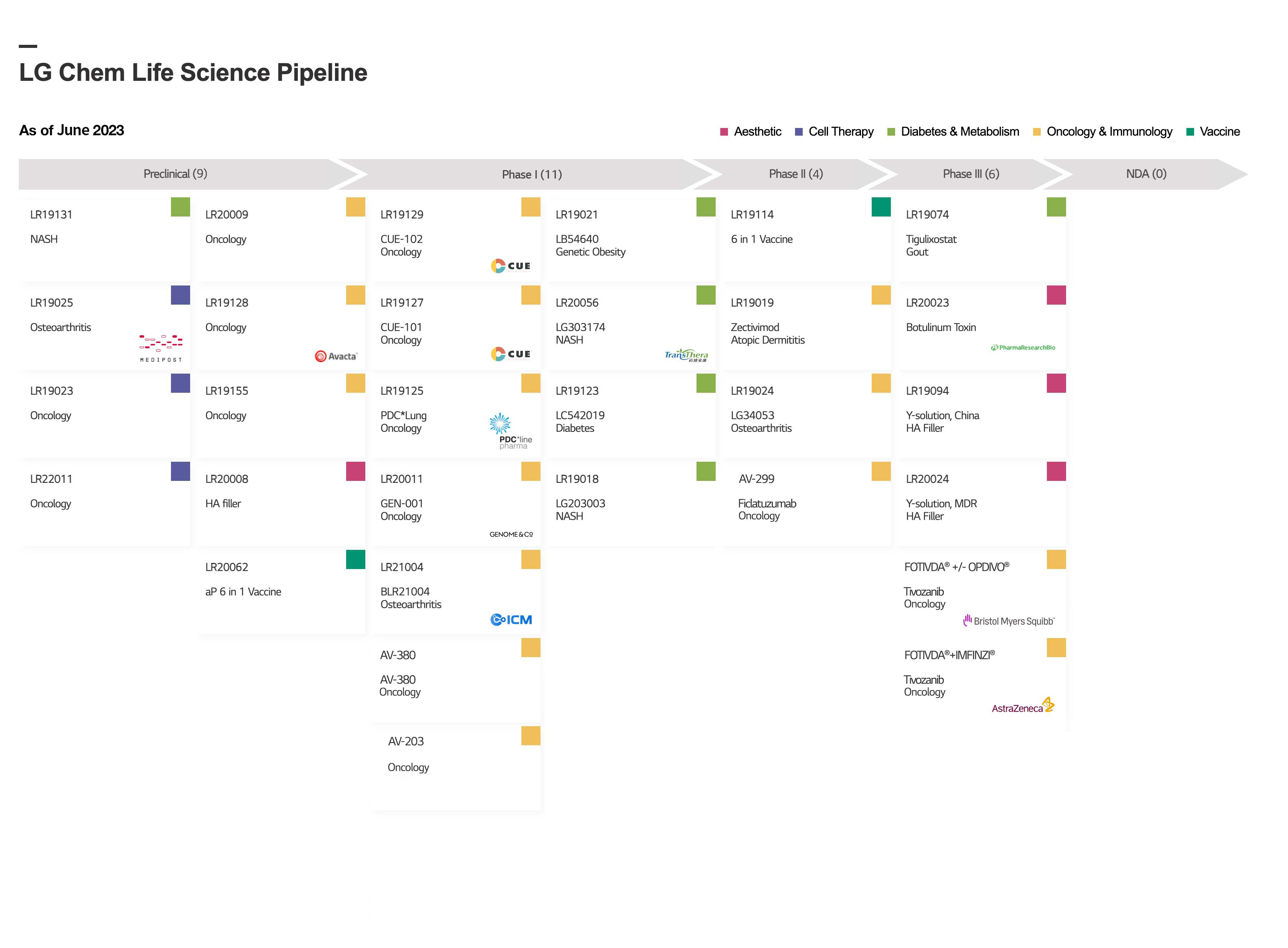1288x948 pixels.
Task: Click the Medipost logo under Osteoarthritis
Action: click(x=161, y=348)
